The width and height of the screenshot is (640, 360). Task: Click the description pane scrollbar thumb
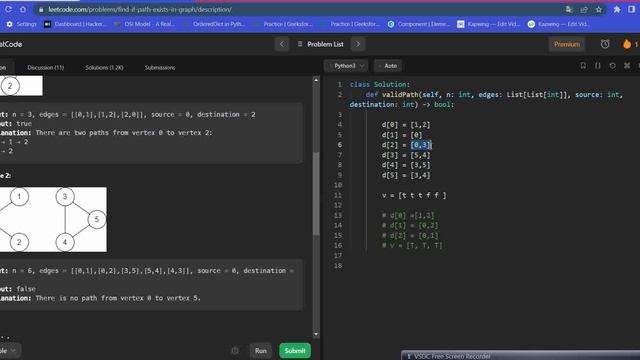click(316, 193)
